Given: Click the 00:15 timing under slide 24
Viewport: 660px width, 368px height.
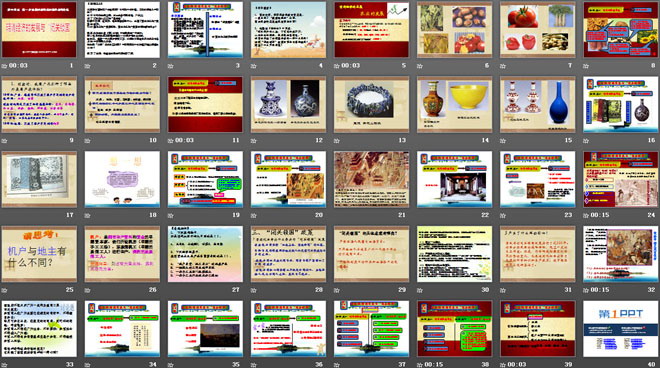Looking at the screenshot, I should click(600, 215).
